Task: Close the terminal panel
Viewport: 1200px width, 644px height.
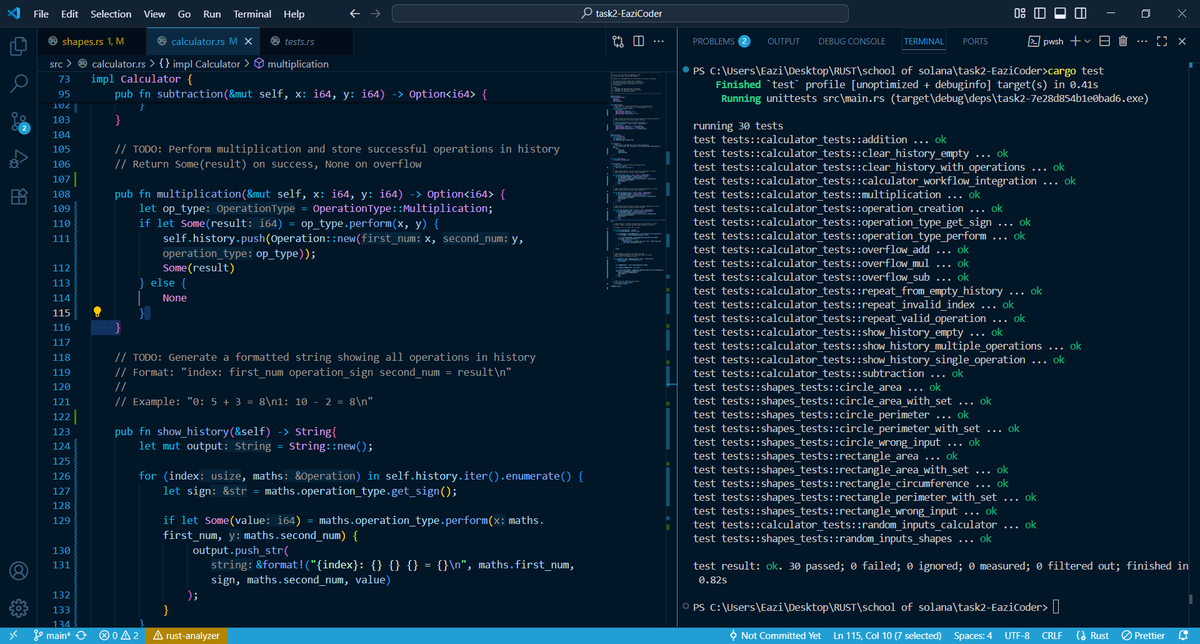Action: (x=1182, y=42)
